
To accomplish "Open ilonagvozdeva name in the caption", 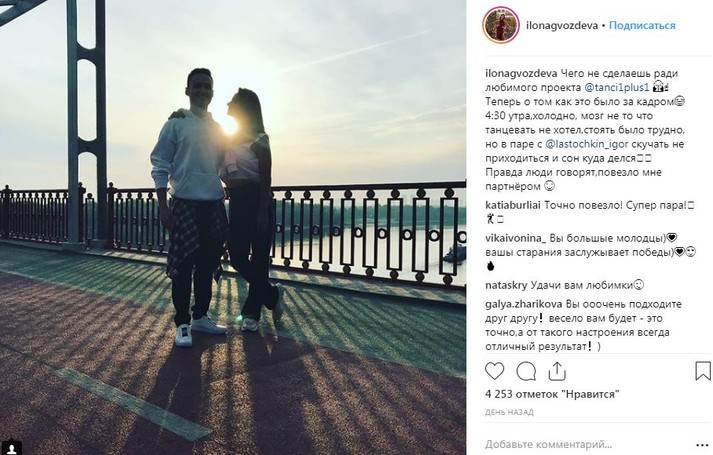I will [521, 73].
